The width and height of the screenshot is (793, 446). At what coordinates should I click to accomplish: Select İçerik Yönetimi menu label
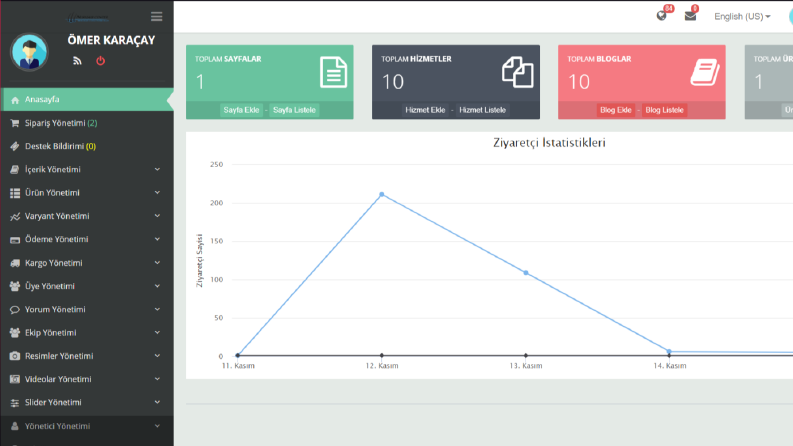[53, 169]
